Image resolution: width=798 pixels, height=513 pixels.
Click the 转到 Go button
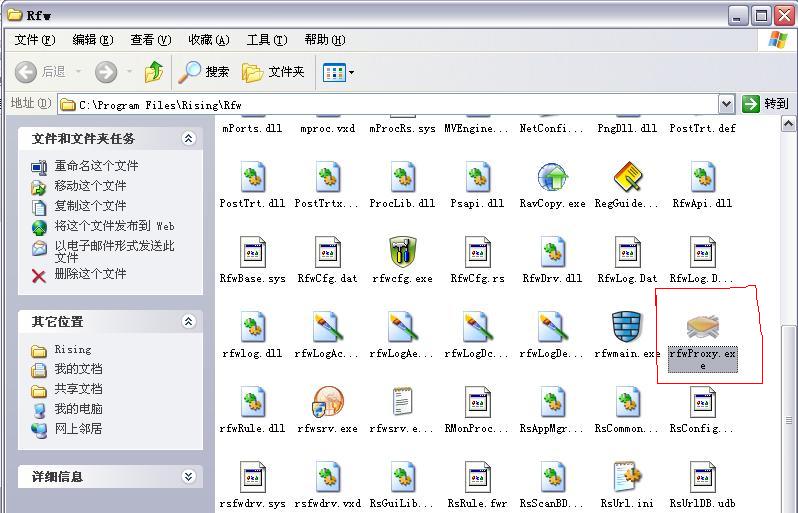765,104
